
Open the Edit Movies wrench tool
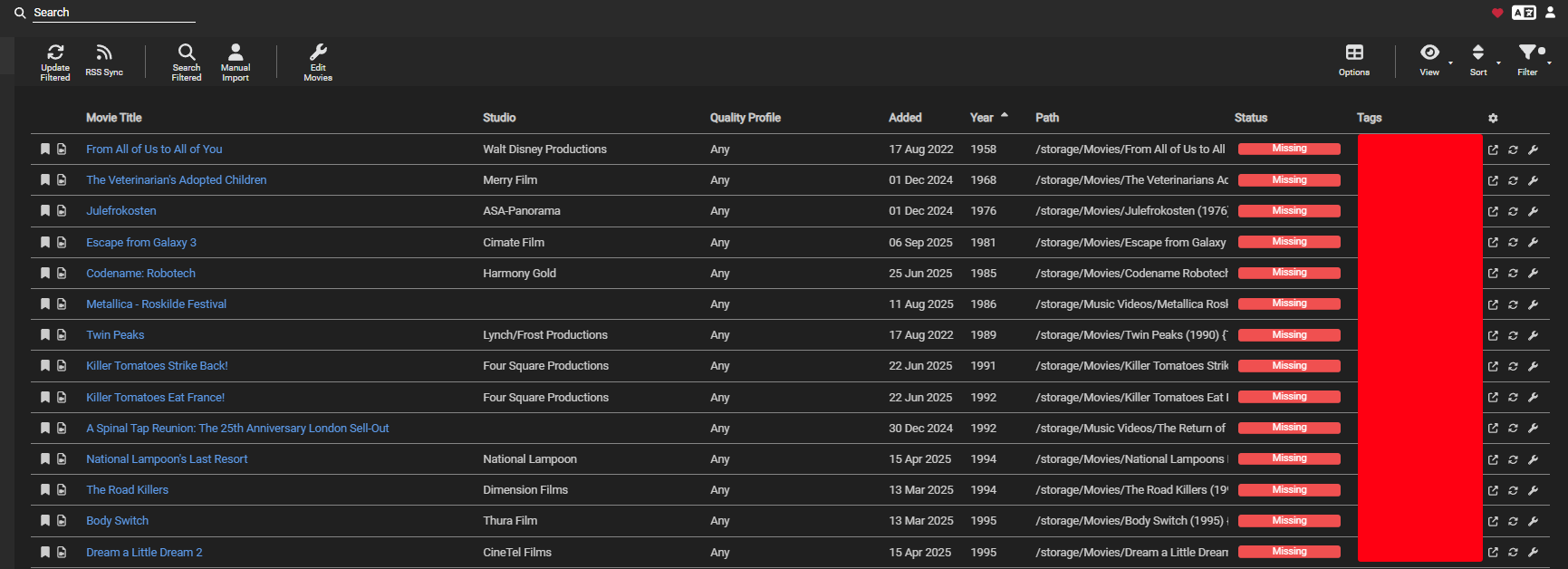click(318, 53)
